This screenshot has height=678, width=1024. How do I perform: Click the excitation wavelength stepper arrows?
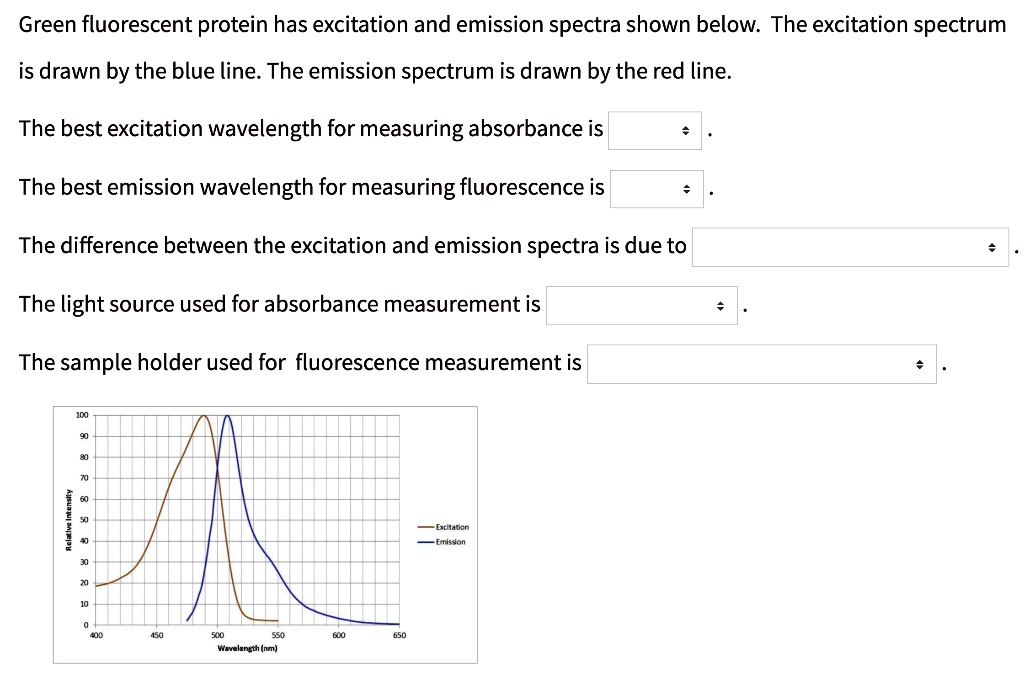684,130
